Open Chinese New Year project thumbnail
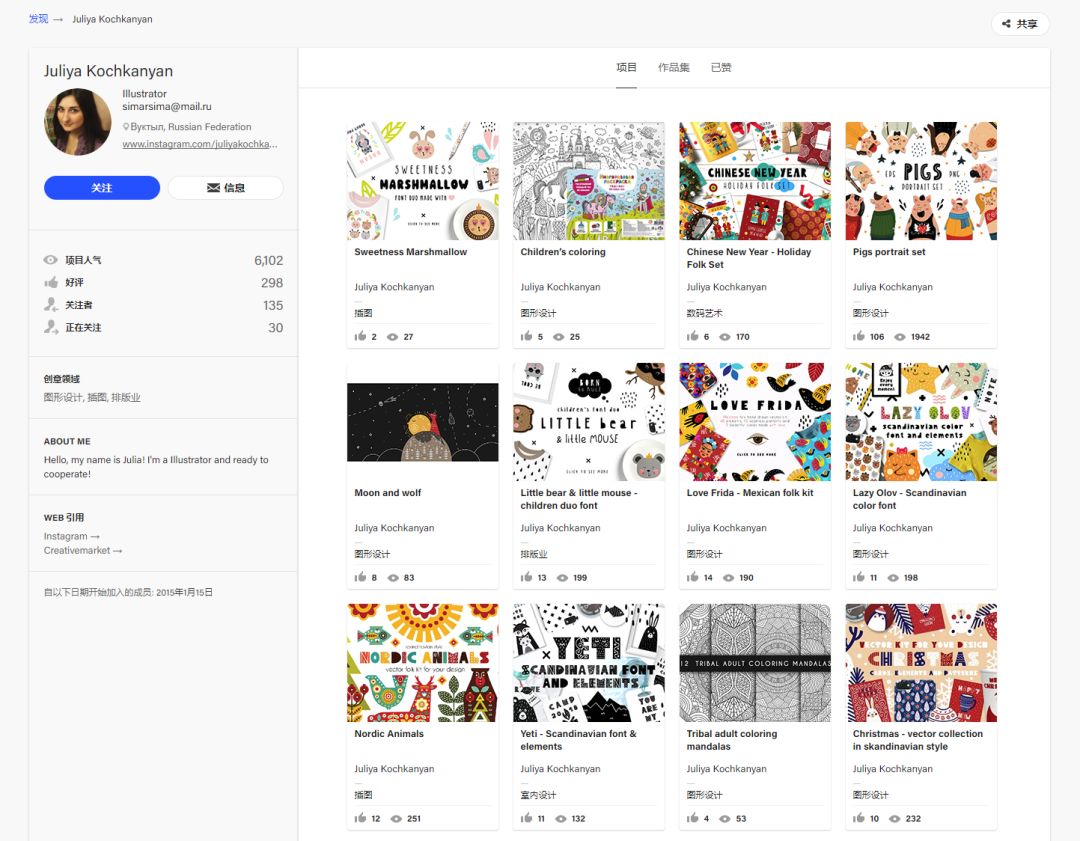Image resolution: width=1080 pixels, height=841 pixels. click(755, 181)
